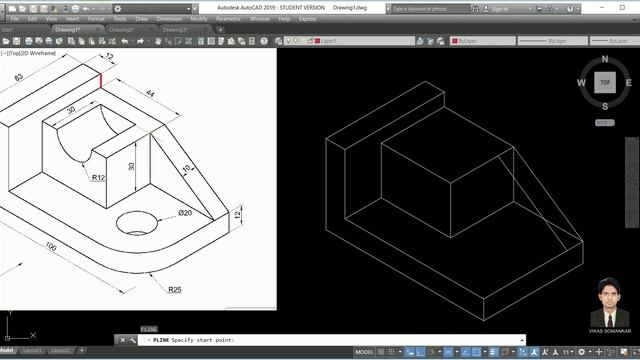Click the red Layer1 color square
Viewport: 640px width, 360px height.
pos(318,41)
